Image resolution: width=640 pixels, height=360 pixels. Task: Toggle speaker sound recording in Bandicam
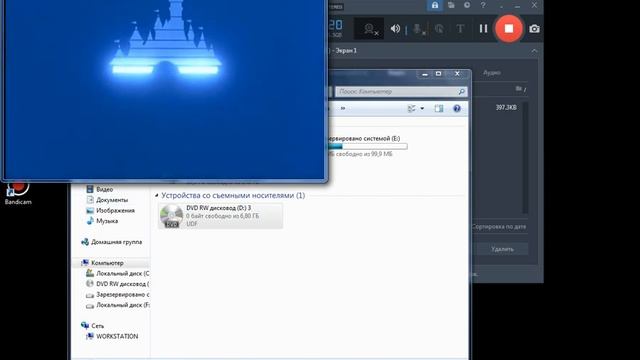(395, 29)
